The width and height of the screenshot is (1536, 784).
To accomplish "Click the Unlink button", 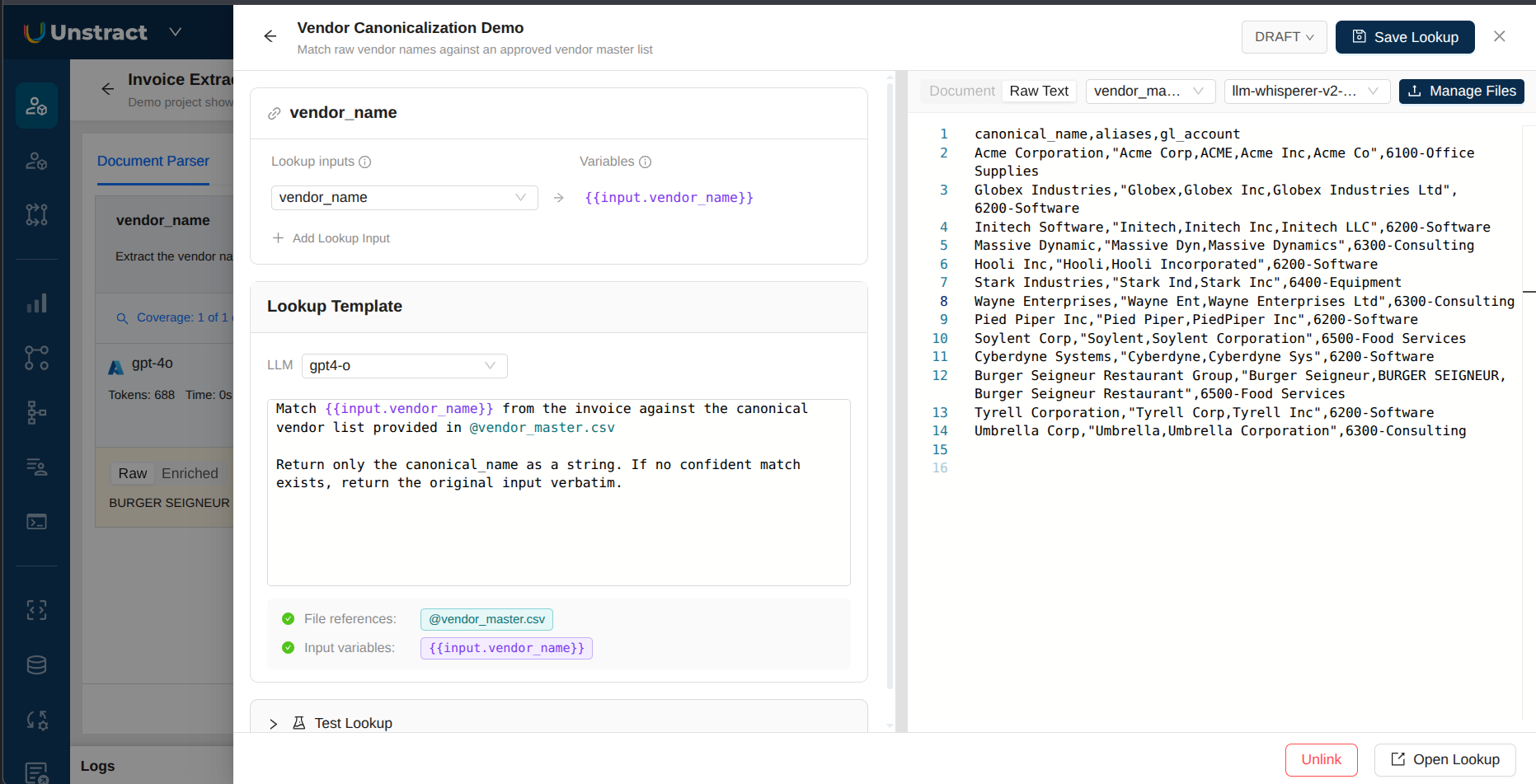I will coord(1322,760).
